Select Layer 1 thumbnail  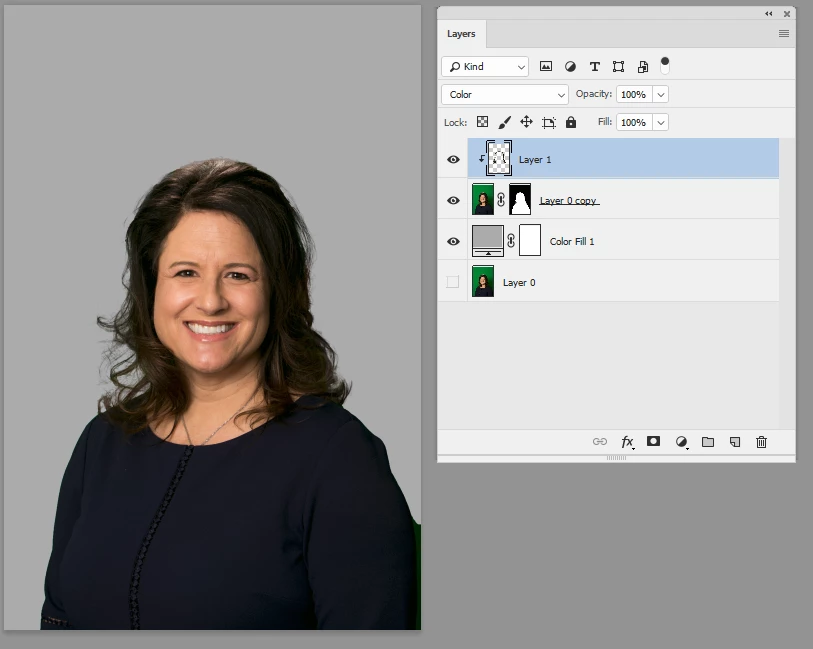[499, 158]
